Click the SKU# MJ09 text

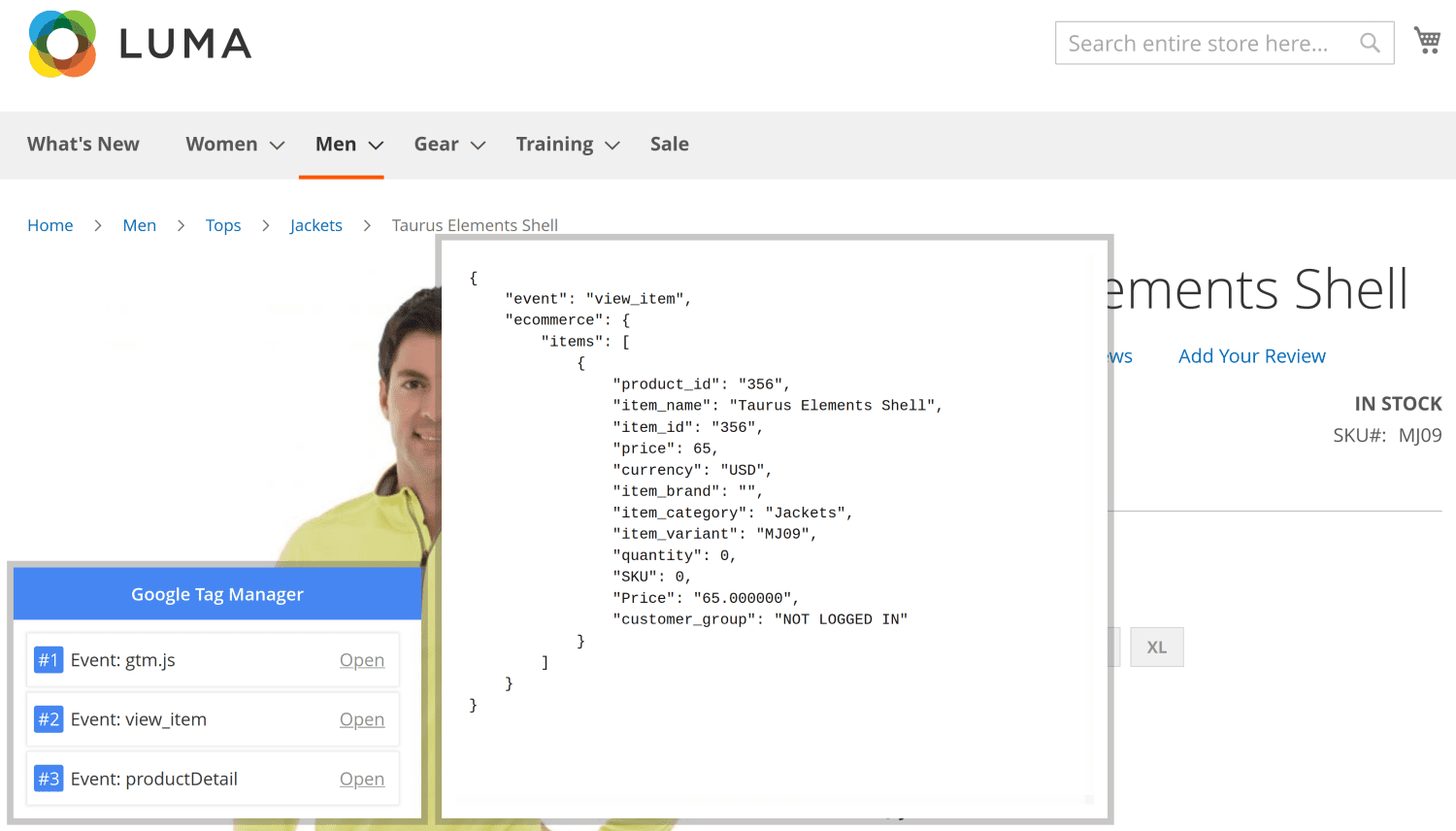(1387, 435)
